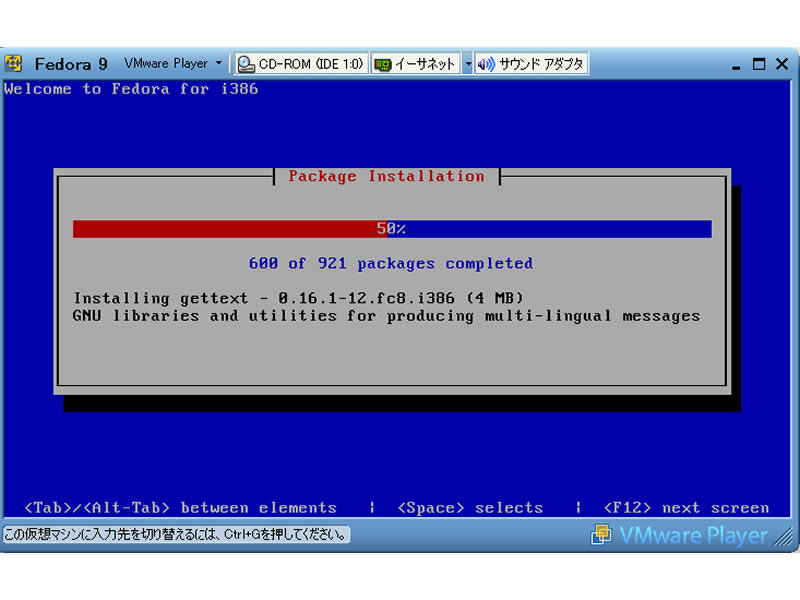This screenshot has height=600, width=800.
Task: Click the Ethernet network adapter icon
Action: (x=382, y=64)
